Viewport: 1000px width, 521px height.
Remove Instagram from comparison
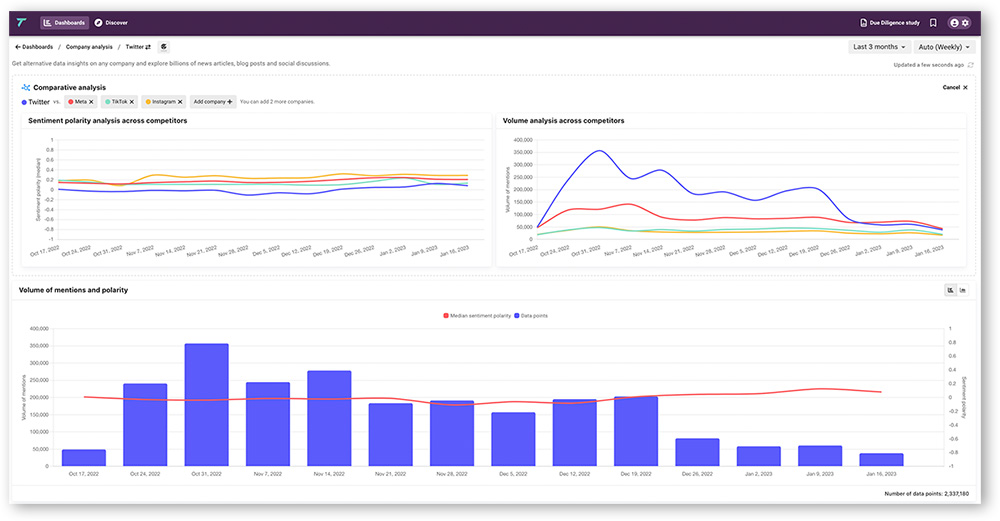180,102
